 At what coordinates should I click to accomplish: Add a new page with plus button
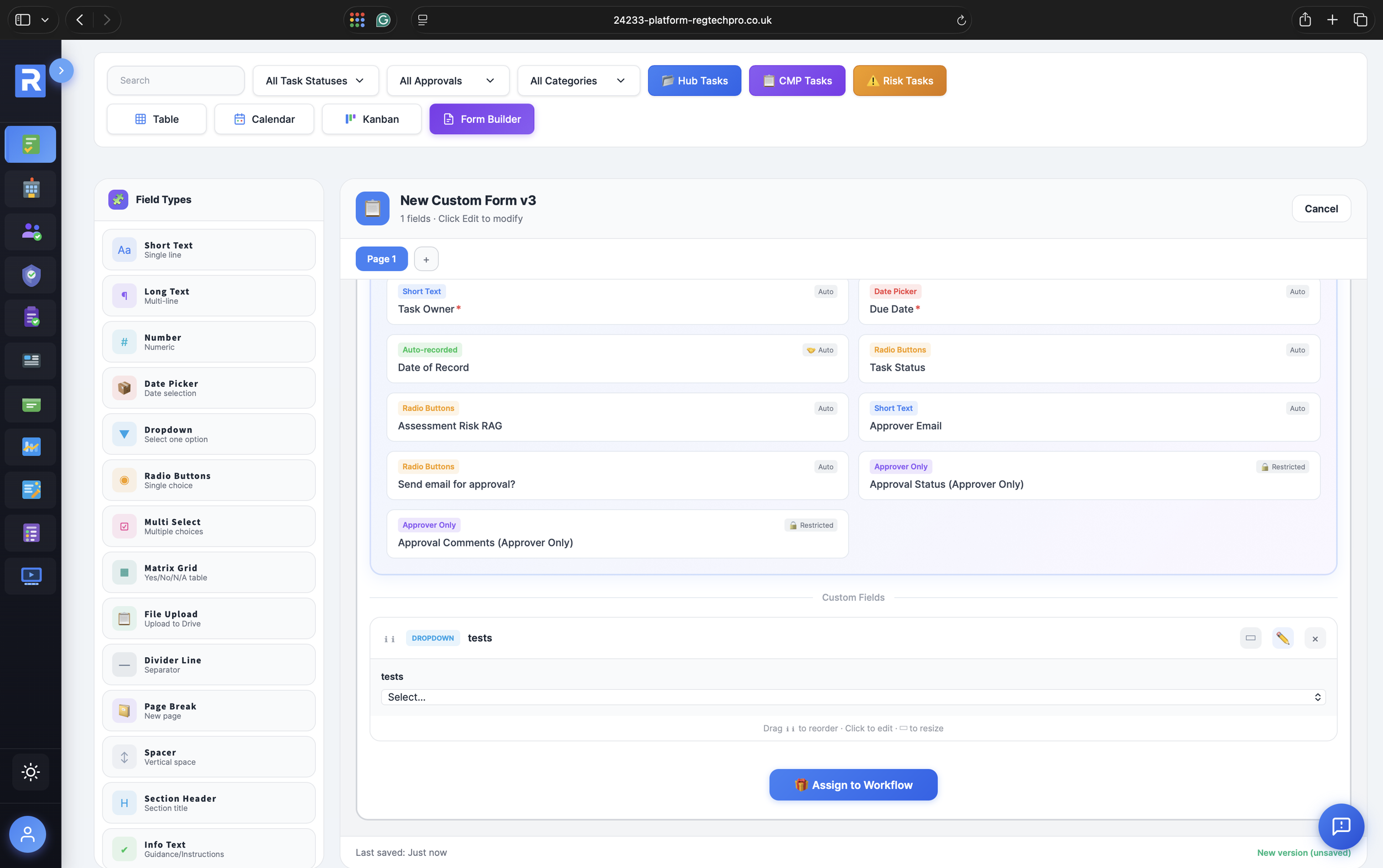click(426, 259)
